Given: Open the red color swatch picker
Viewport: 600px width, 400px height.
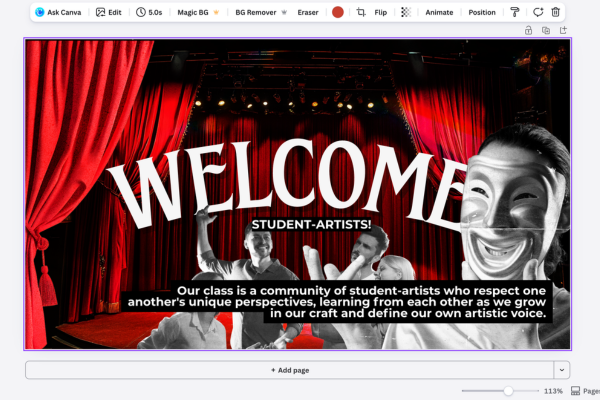Looking at the screenshot, I should click(x=338, y=12).
